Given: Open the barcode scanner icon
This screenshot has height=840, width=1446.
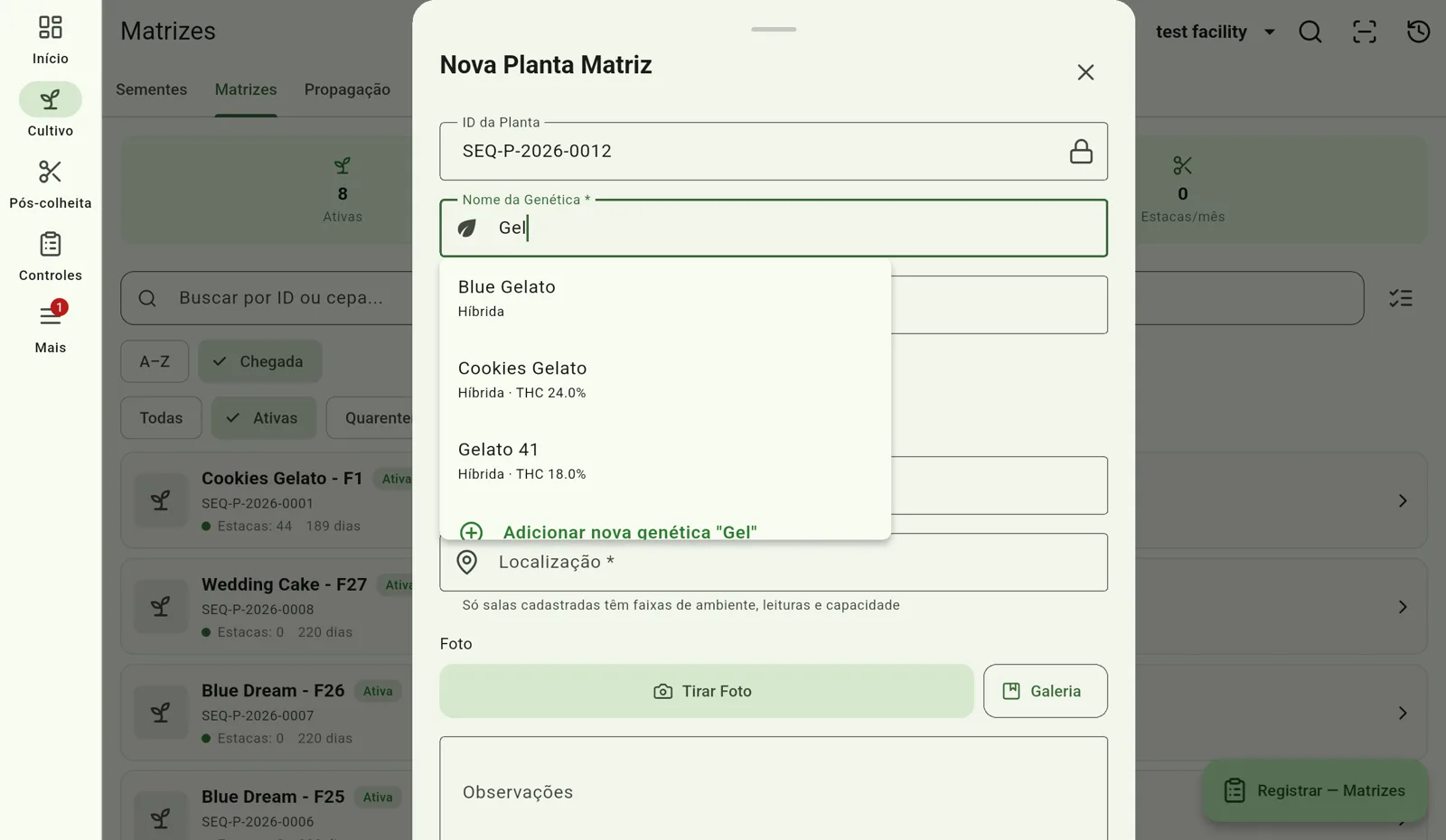Looking at the screenshot, I should pos(1364,32).
